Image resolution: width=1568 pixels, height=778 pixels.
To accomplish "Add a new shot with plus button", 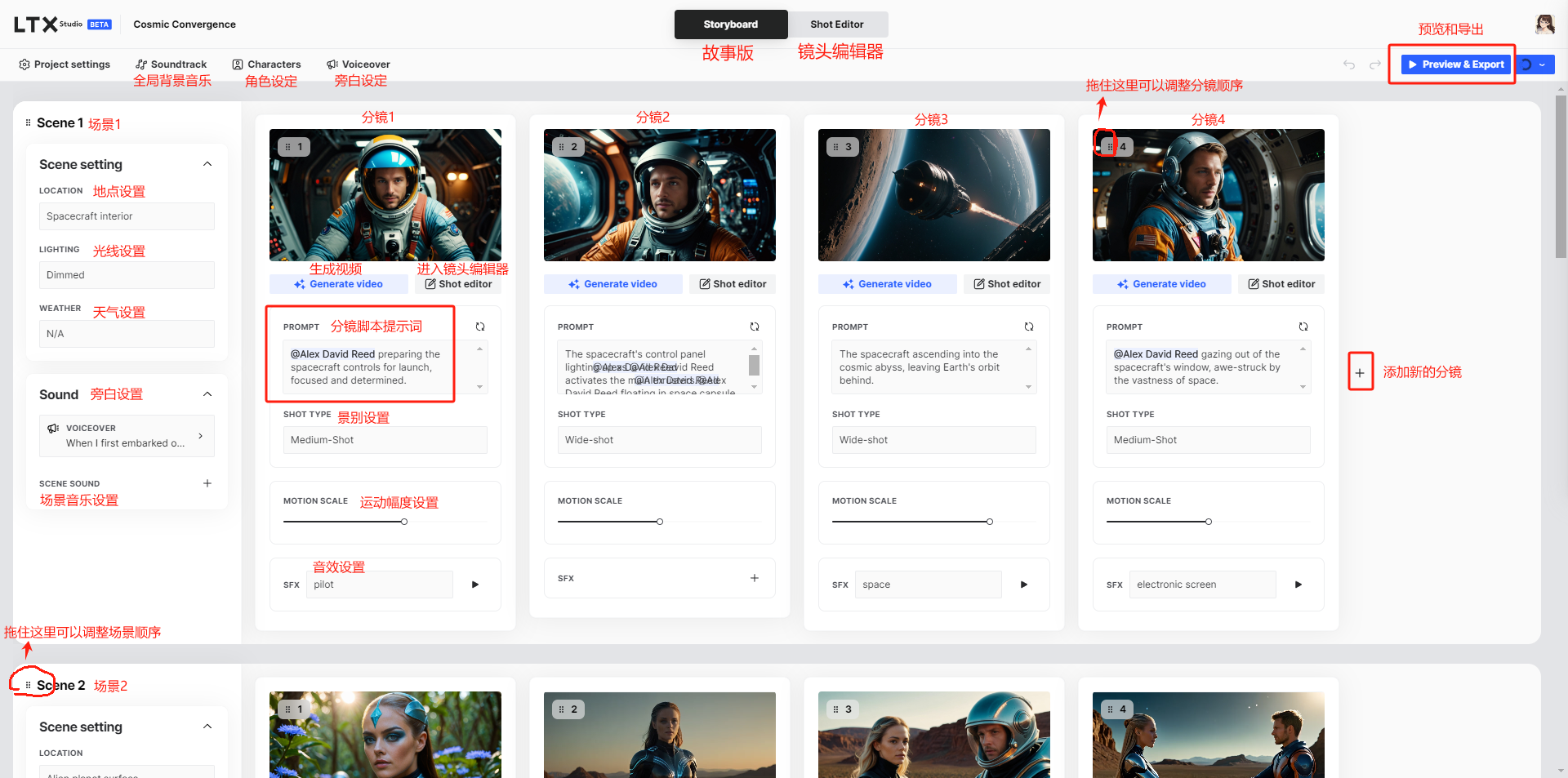I will pyautogui.click(x=1360, y=372).
